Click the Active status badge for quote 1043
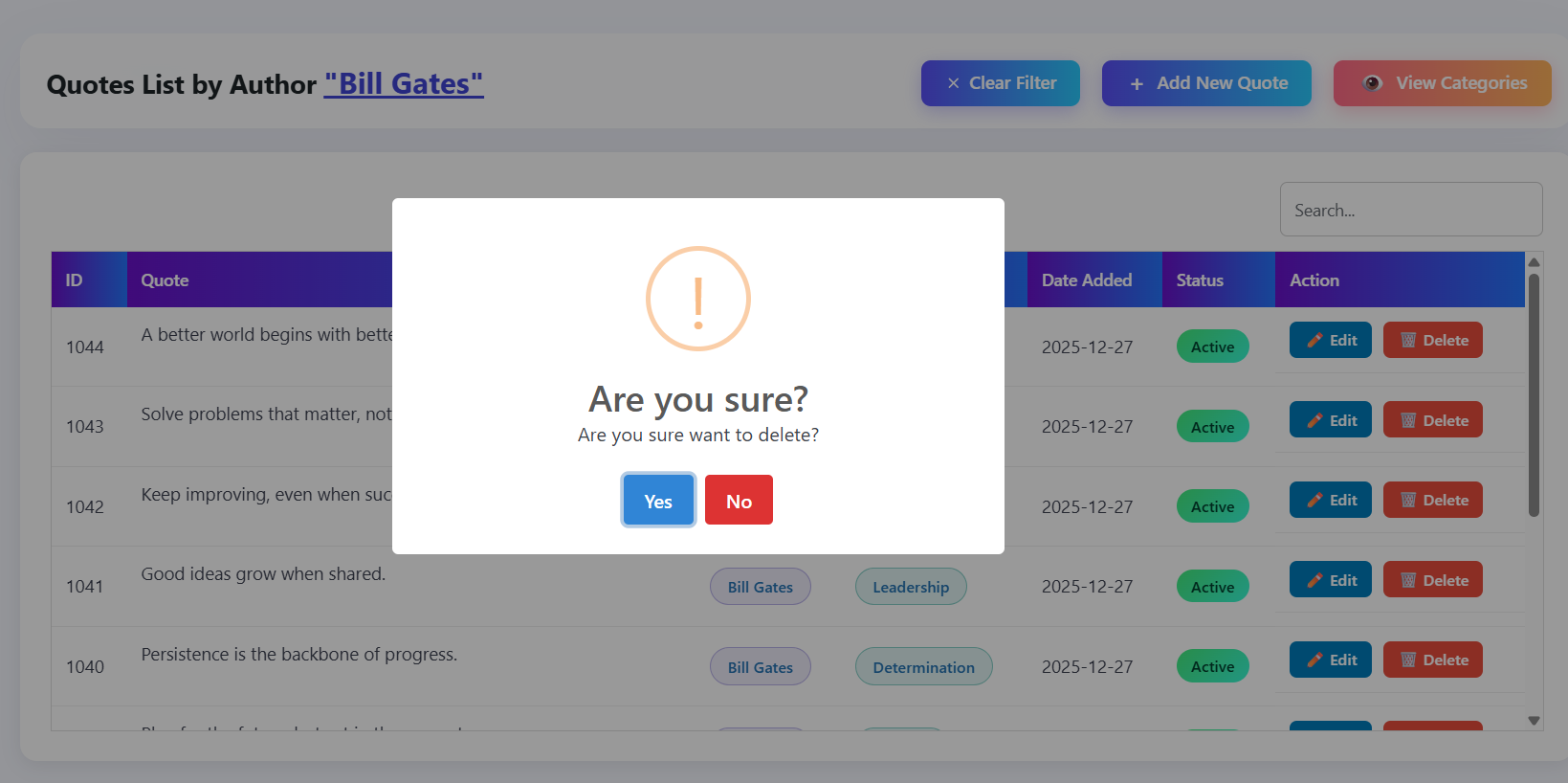 click(x=1212, y=427)
